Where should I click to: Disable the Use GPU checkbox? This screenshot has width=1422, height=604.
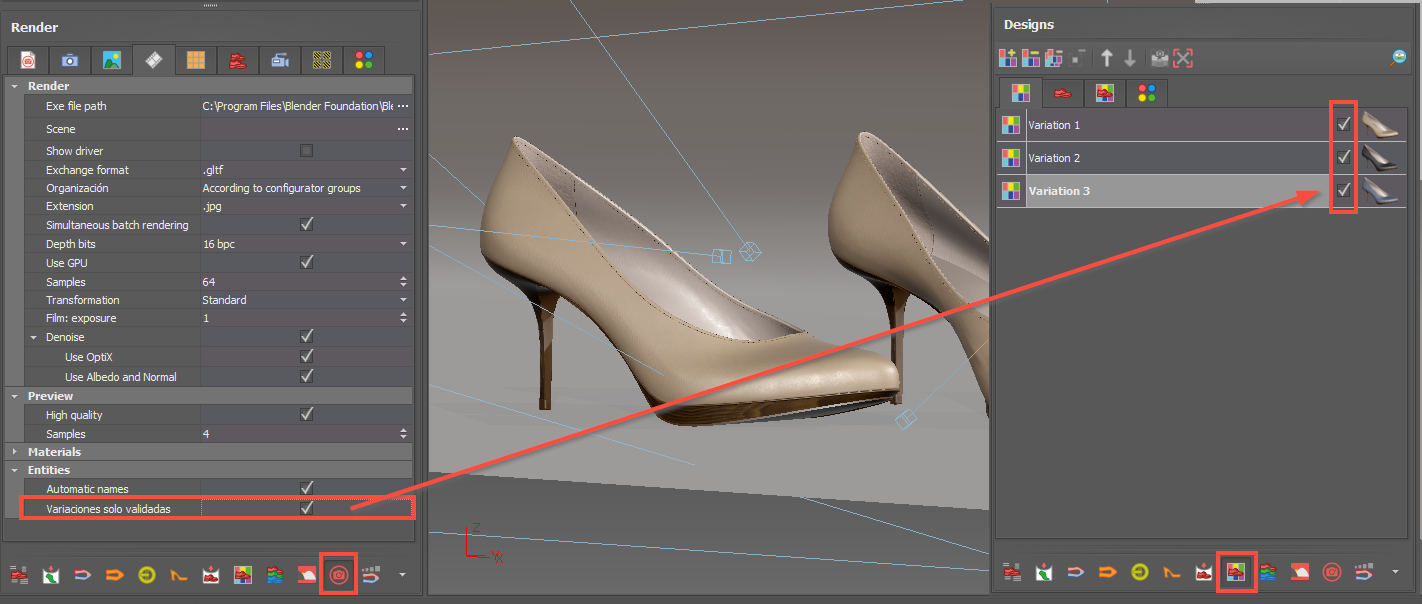point(307,262)
